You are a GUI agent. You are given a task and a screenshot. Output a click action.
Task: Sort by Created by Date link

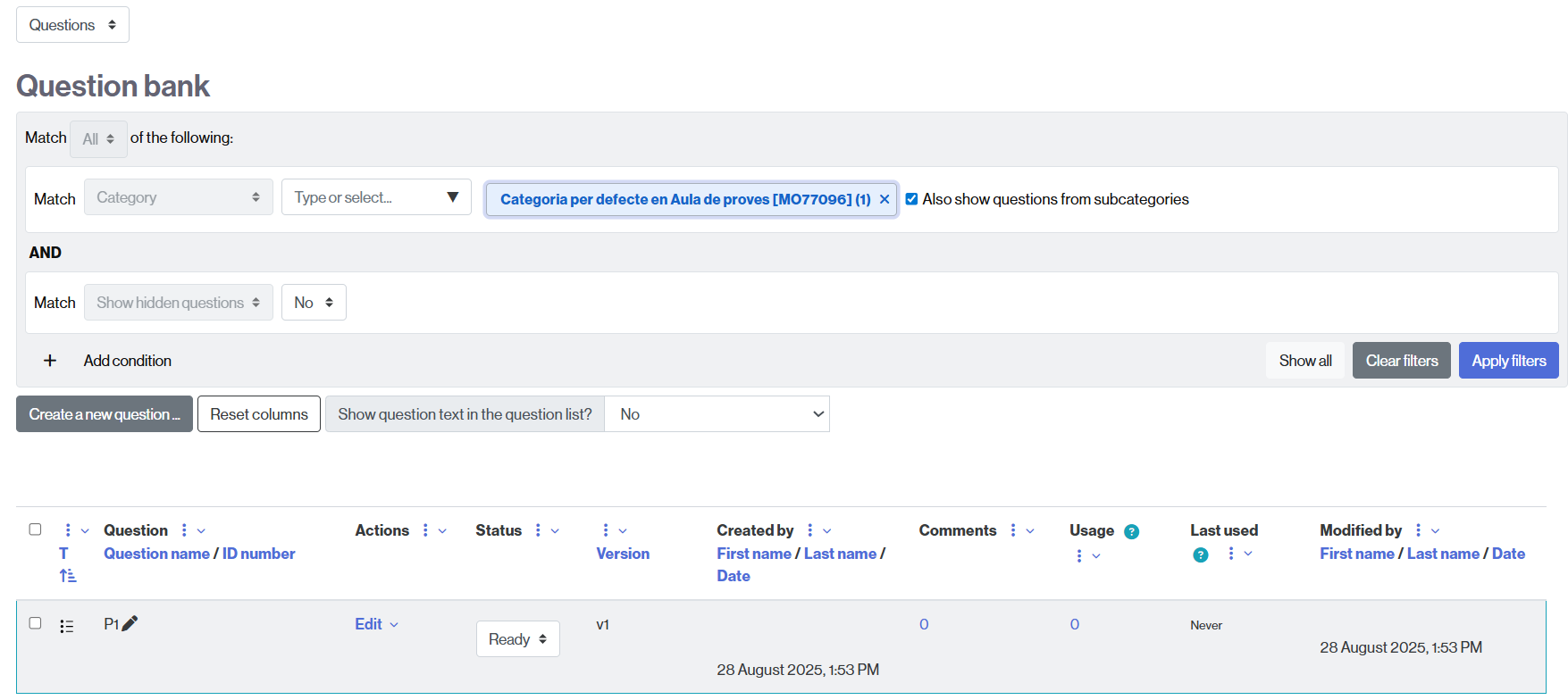(734, 576)
